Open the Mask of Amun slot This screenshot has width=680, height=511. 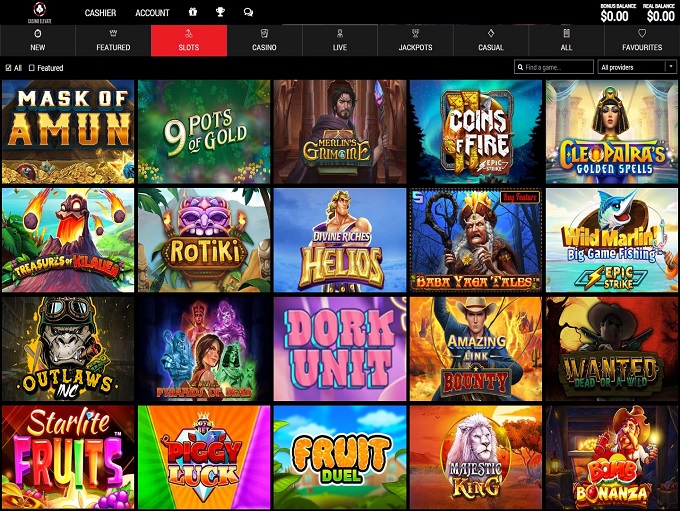pos(68,131)
